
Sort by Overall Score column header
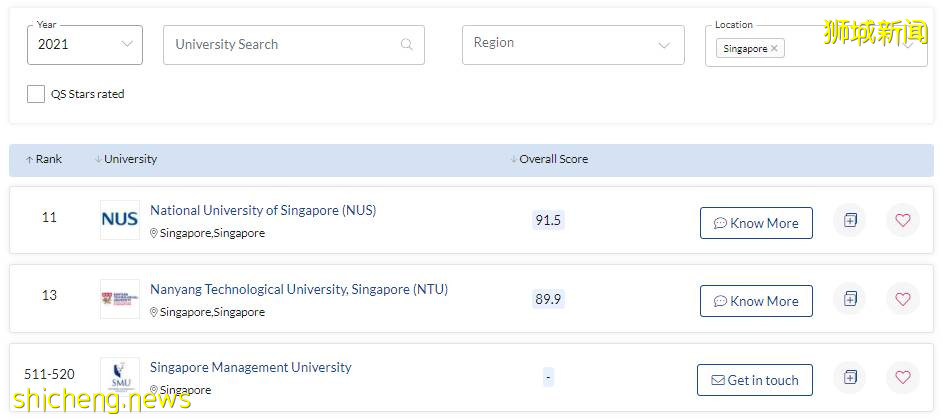[x=551, y=160]
